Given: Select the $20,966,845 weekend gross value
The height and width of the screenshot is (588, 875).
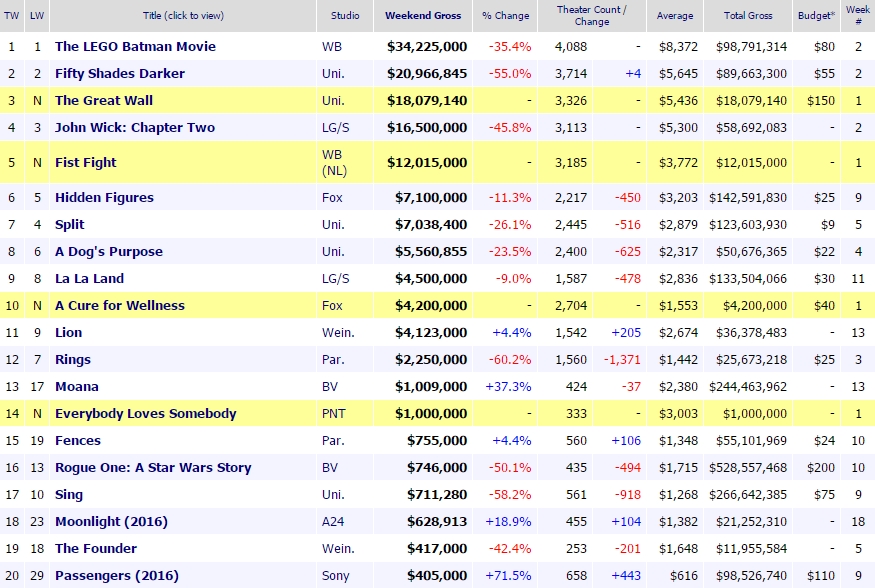Looking at the screenshot, I should 427,74.
